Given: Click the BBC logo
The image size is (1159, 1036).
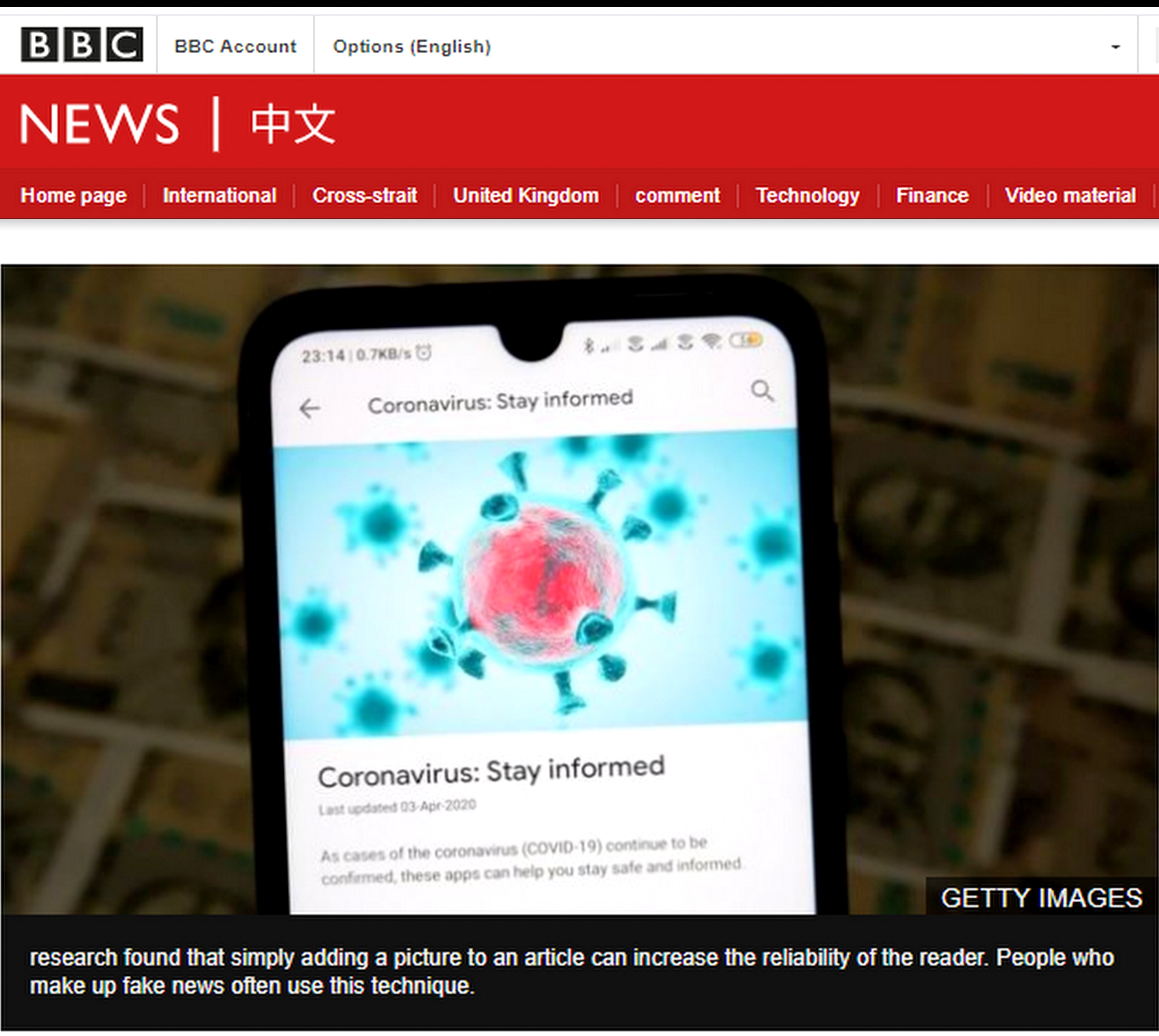Looking at the screenshot, I should pos(82,44).
